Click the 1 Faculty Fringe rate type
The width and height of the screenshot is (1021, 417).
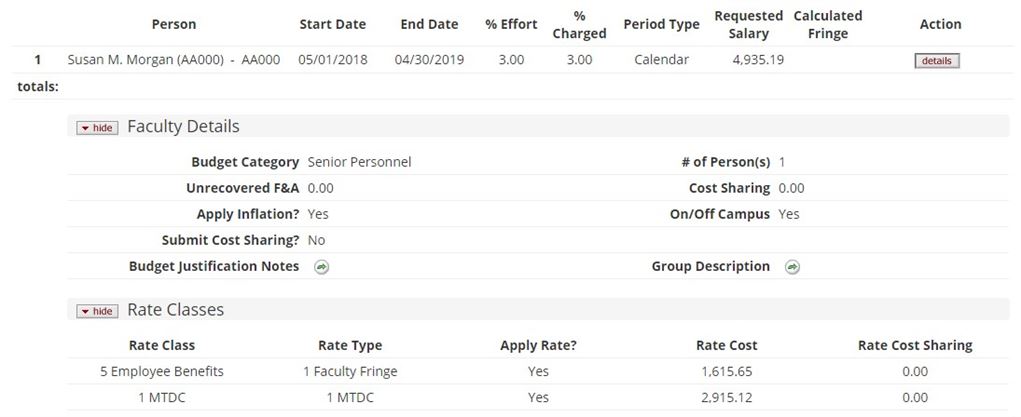click(x=350, y=371)
